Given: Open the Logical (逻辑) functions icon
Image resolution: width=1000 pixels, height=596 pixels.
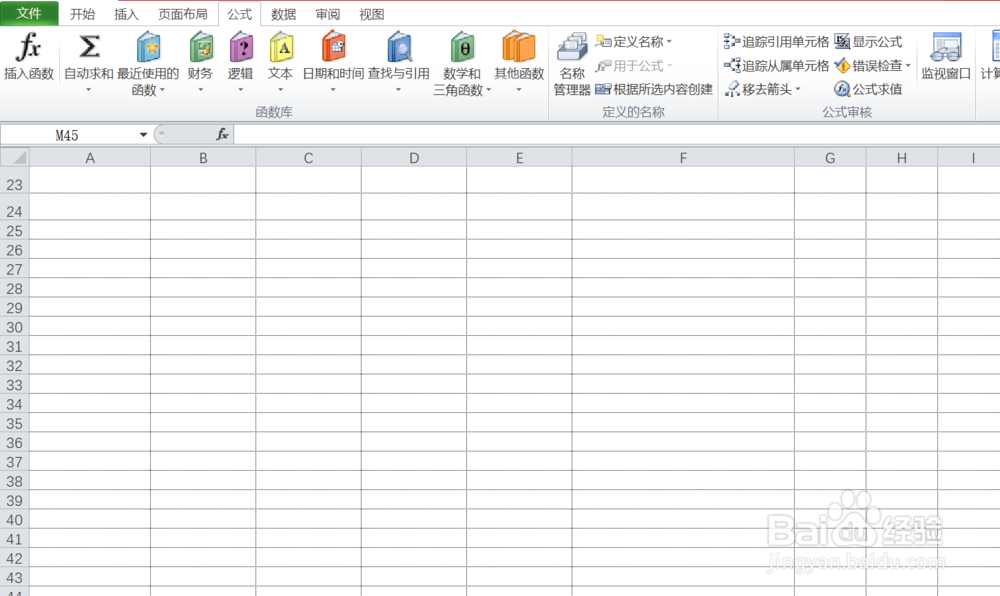Looking at the screenshot, I should coord(241,47).
